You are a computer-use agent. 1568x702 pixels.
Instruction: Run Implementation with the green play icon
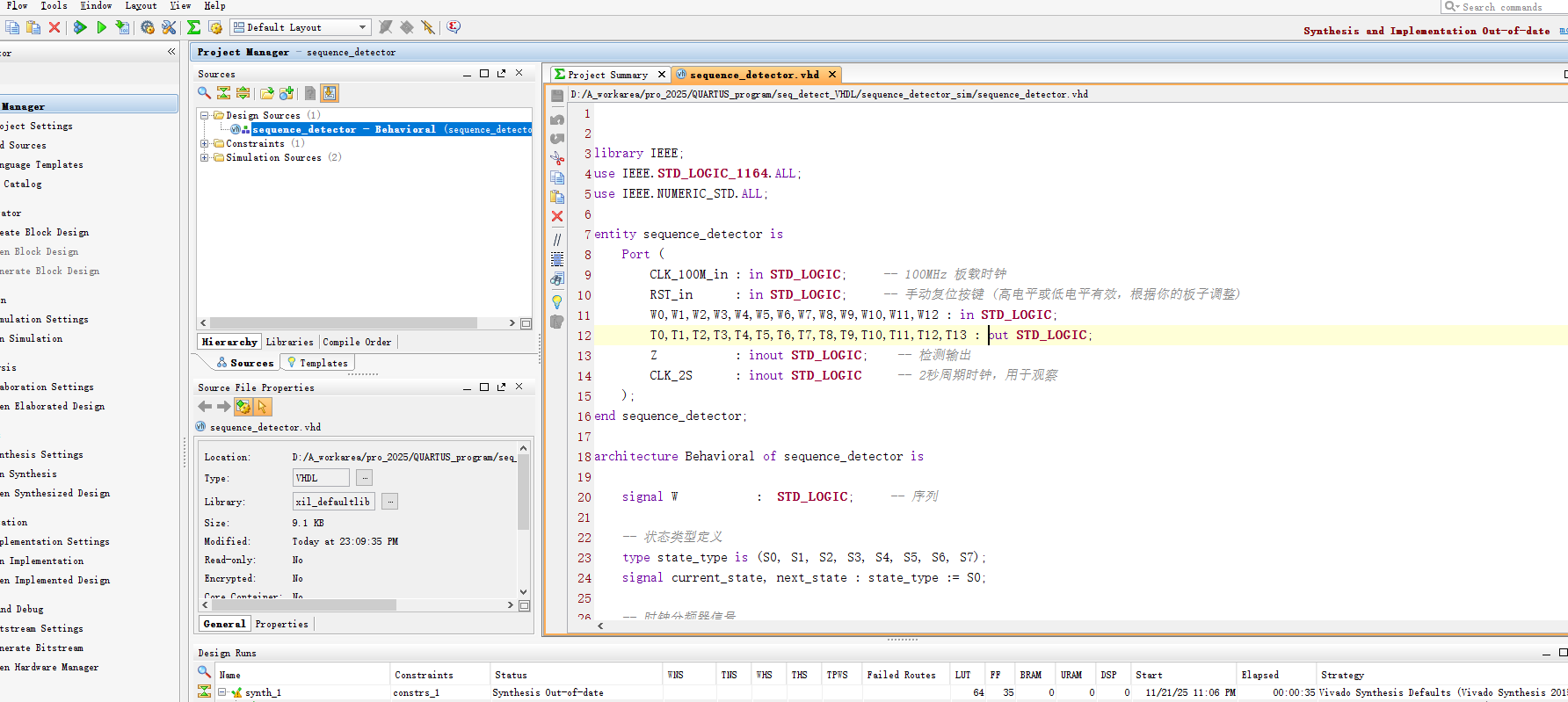click(x=101, y=27)
